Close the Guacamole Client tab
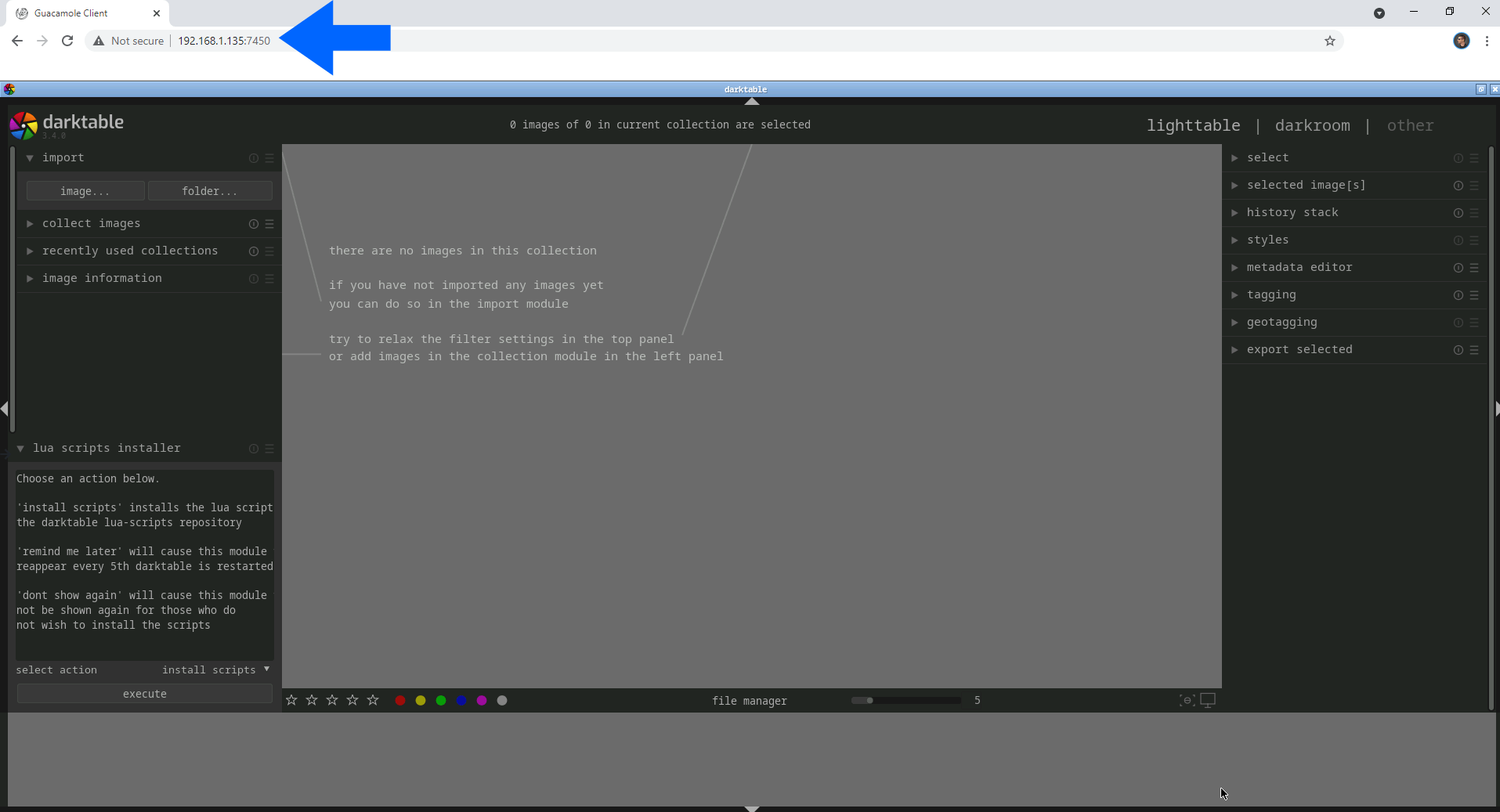 pyautogui.click(x=157, y=13)
